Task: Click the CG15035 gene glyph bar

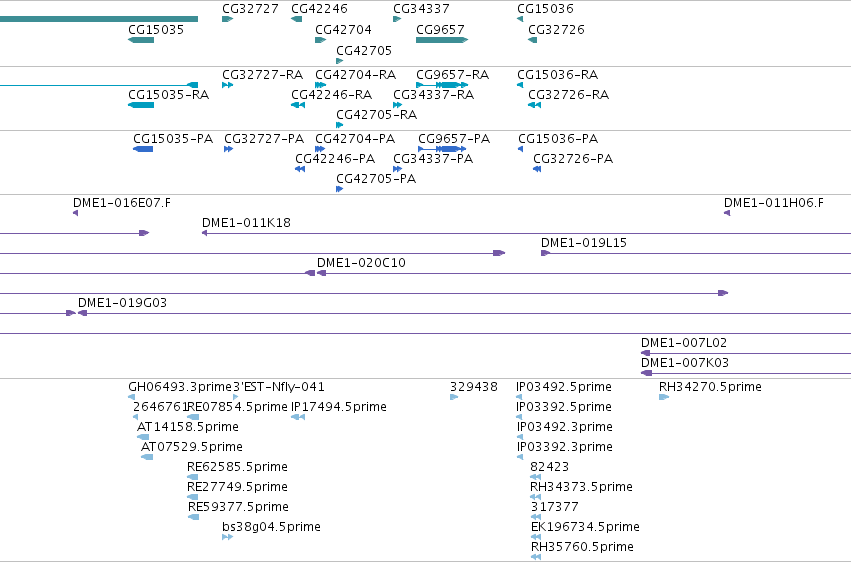Action: click(x=141, y=40)
